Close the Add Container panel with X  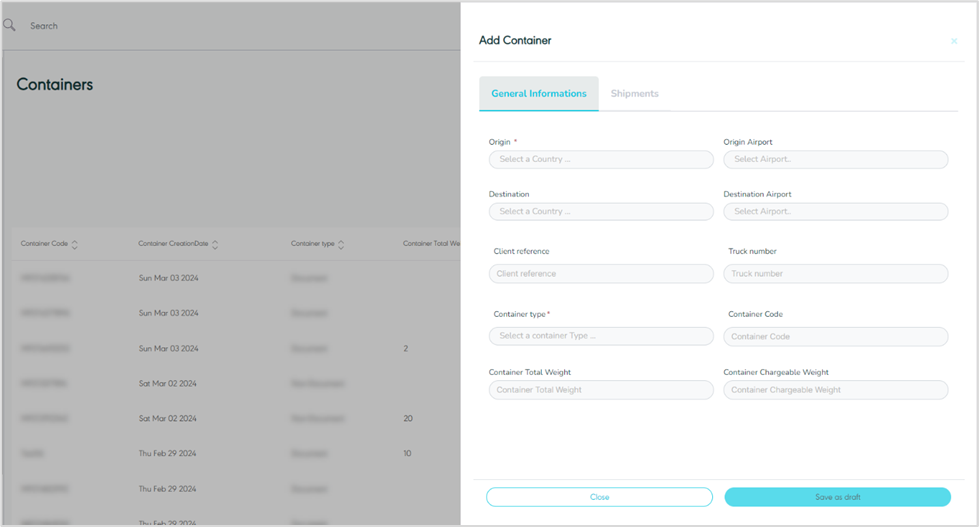coord(954,41)
